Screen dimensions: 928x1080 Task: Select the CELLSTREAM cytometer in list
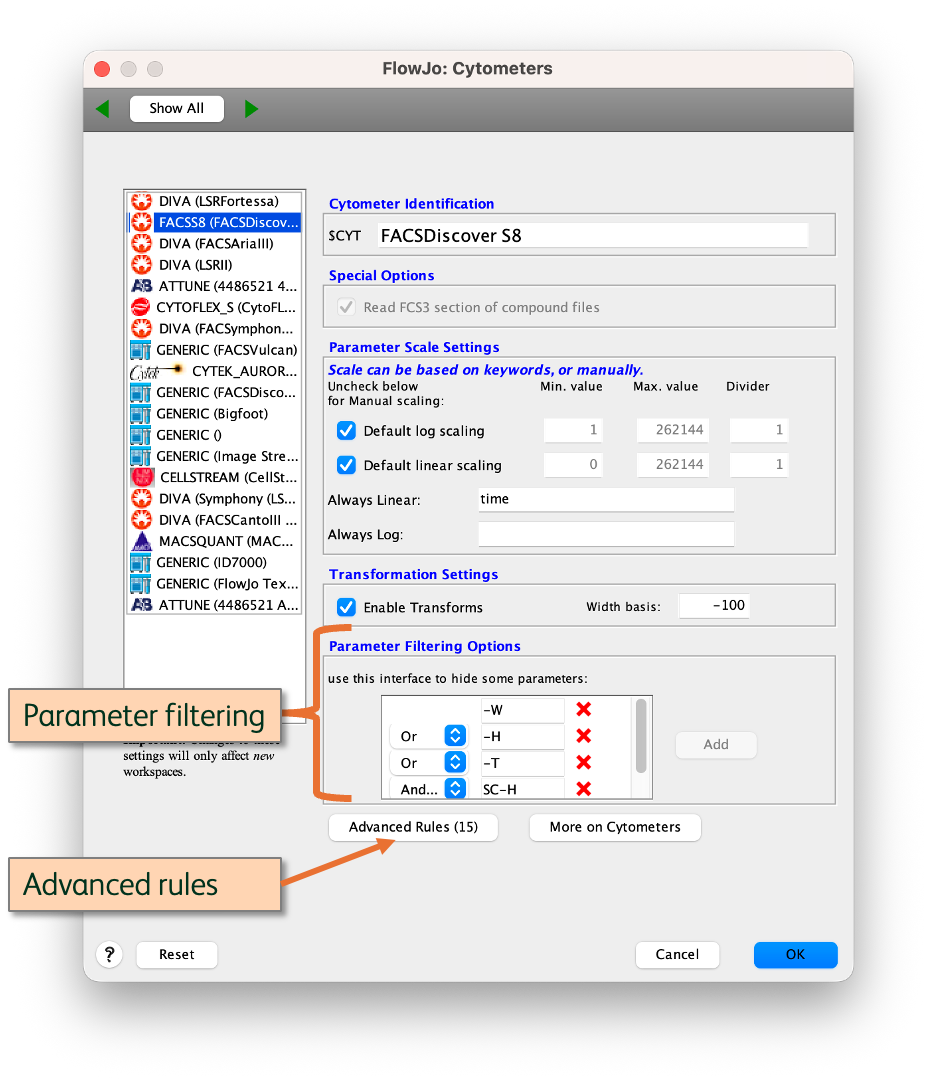214,477
